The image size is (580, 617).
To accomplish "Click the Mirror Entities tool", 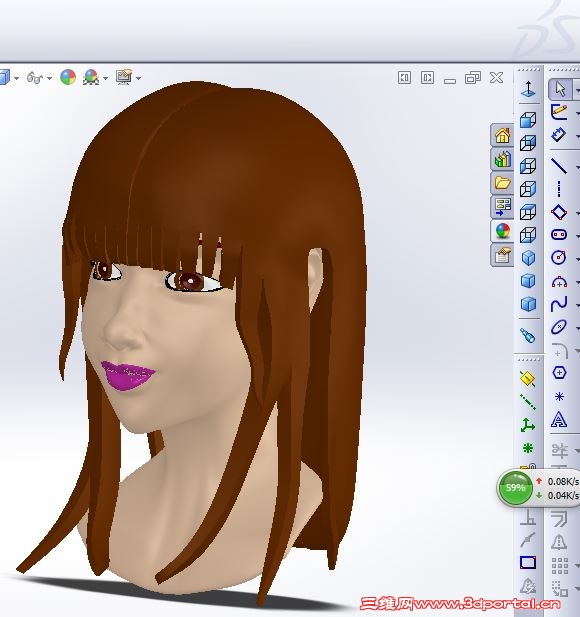I will point(559,542).
